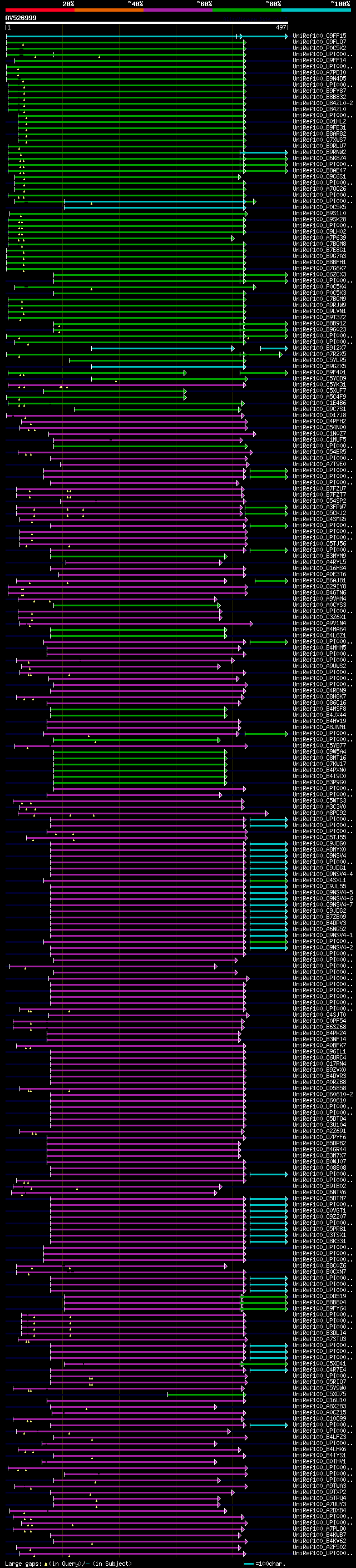Select hit UniRef100_Q84ZL0-2

(323, 103)
